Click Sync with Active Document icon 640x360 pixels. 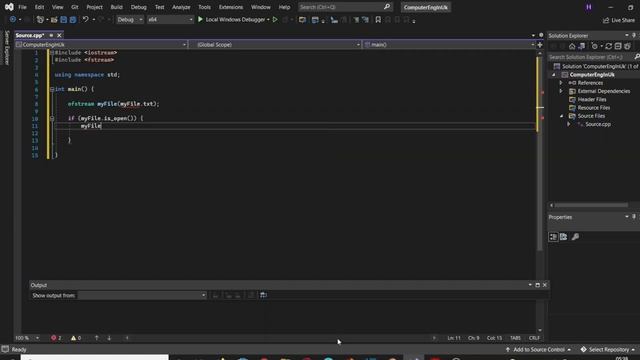[609, 46]
